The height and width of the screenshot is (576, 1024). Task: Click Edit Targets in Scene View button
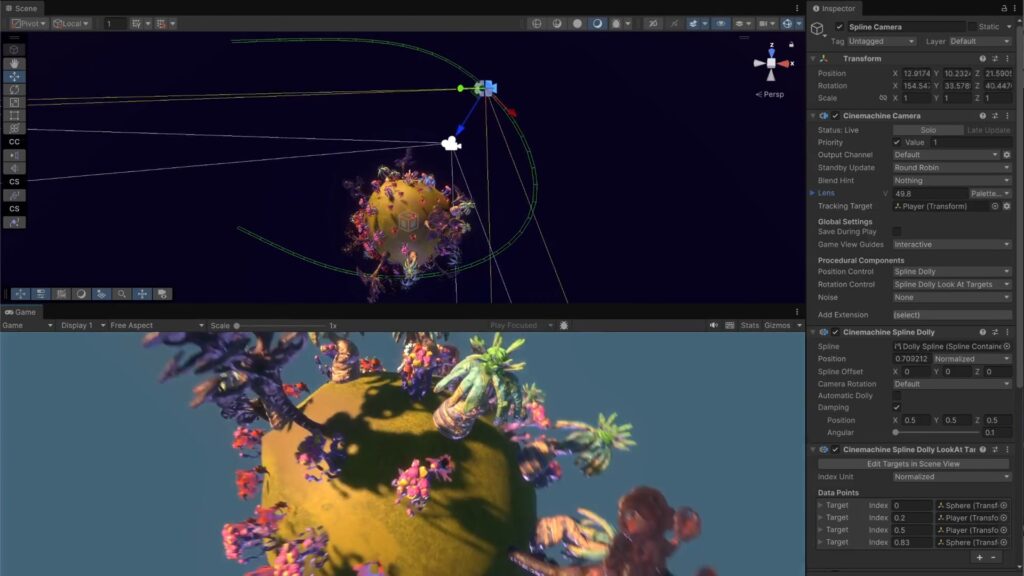pyautogui.click(x=914, y=464)
